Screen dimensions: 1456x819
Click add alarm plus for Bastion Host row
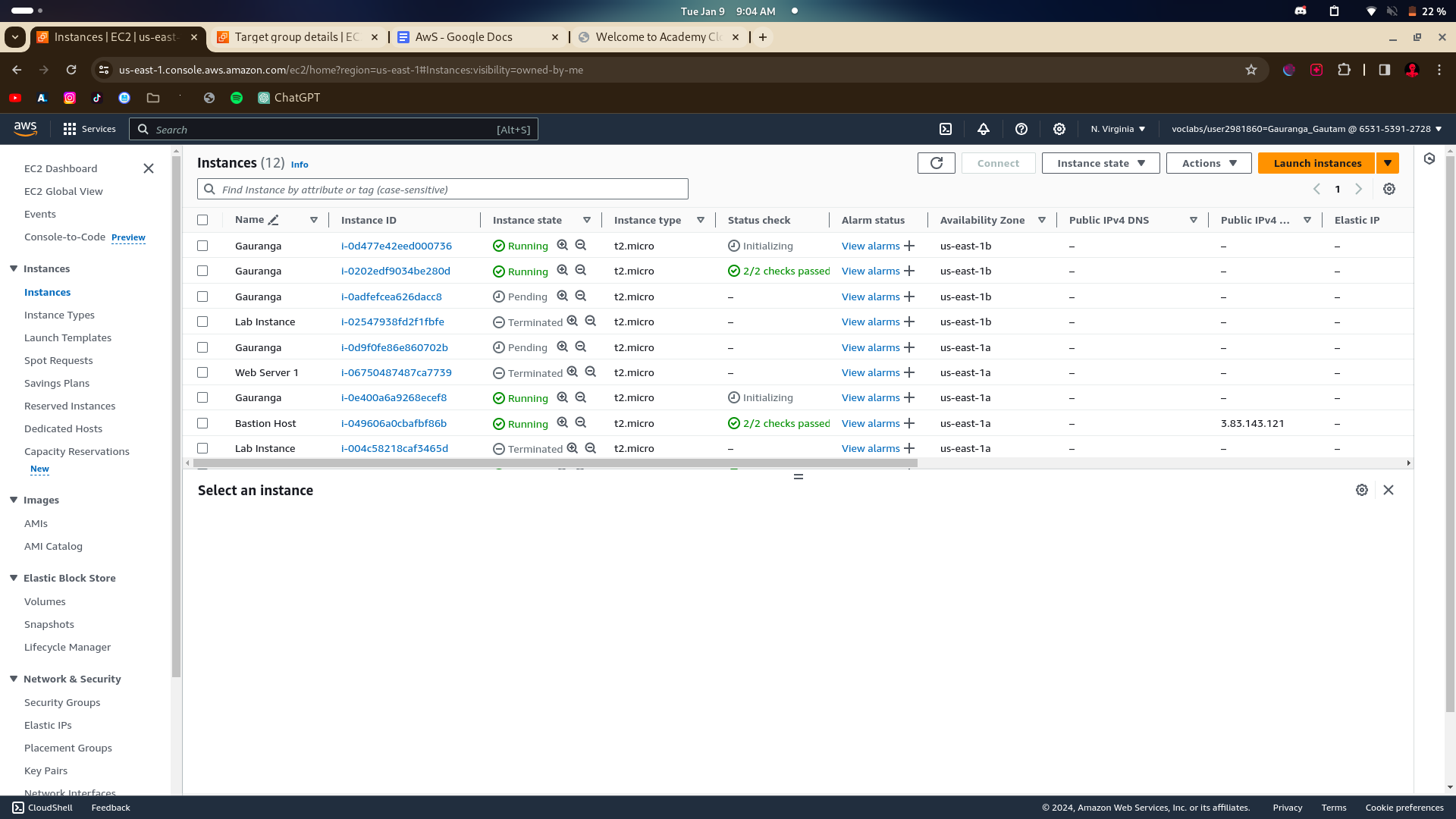coord(909,423)
